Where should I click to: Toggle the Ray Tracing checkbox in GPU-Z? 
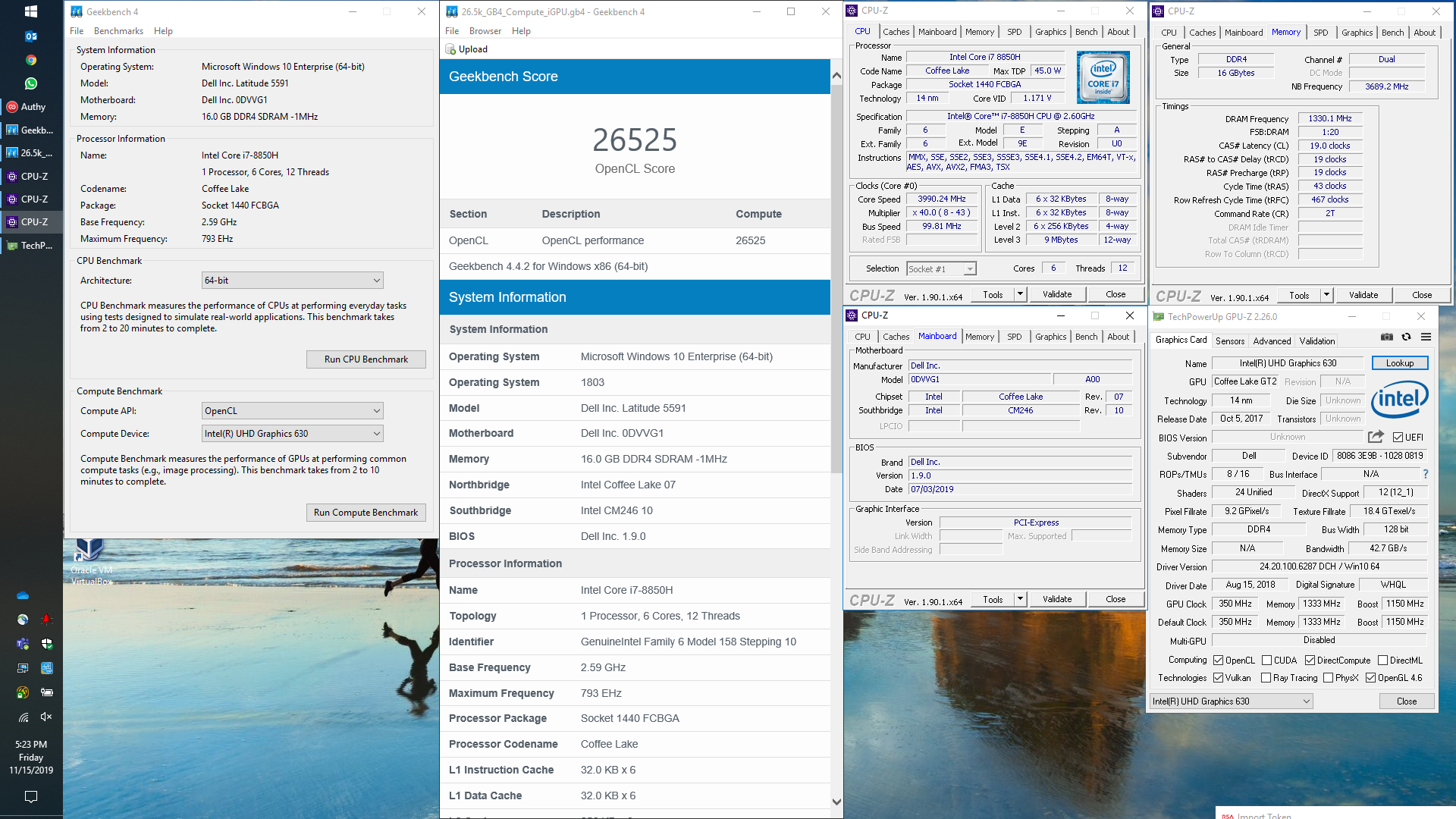[x=1266, y=678]
